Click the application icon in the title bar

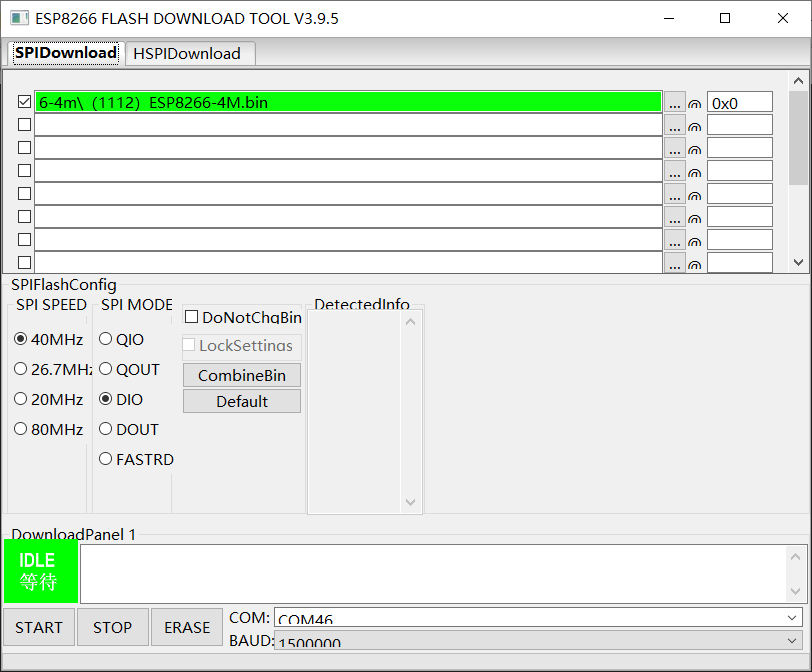click(19, 18)
